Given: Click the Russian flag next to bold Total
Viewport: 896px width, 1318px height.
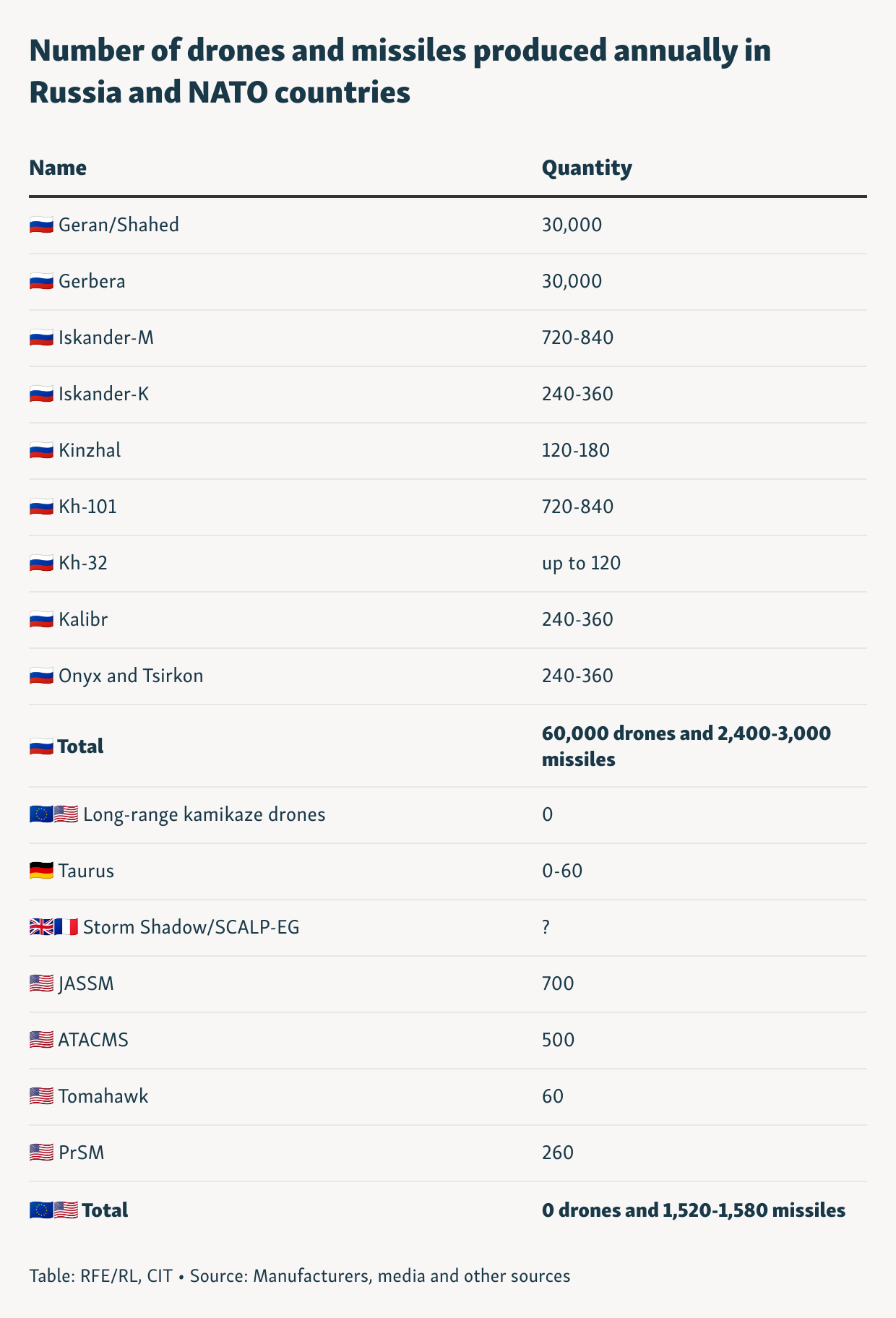Looking at the screenshot, I should (x=41, y=747).
